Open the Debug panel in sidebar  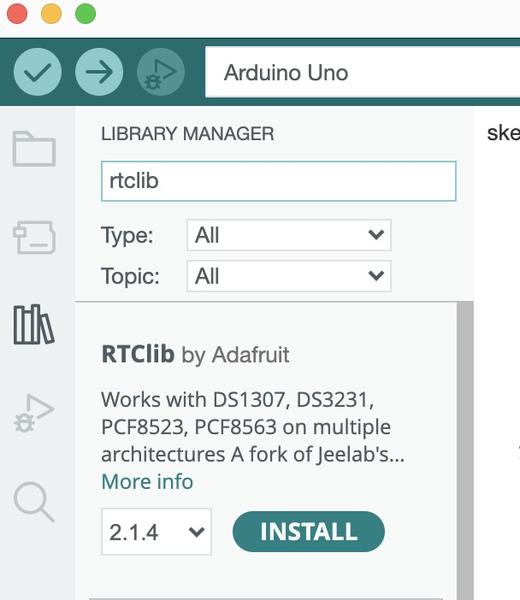[34, 413]
